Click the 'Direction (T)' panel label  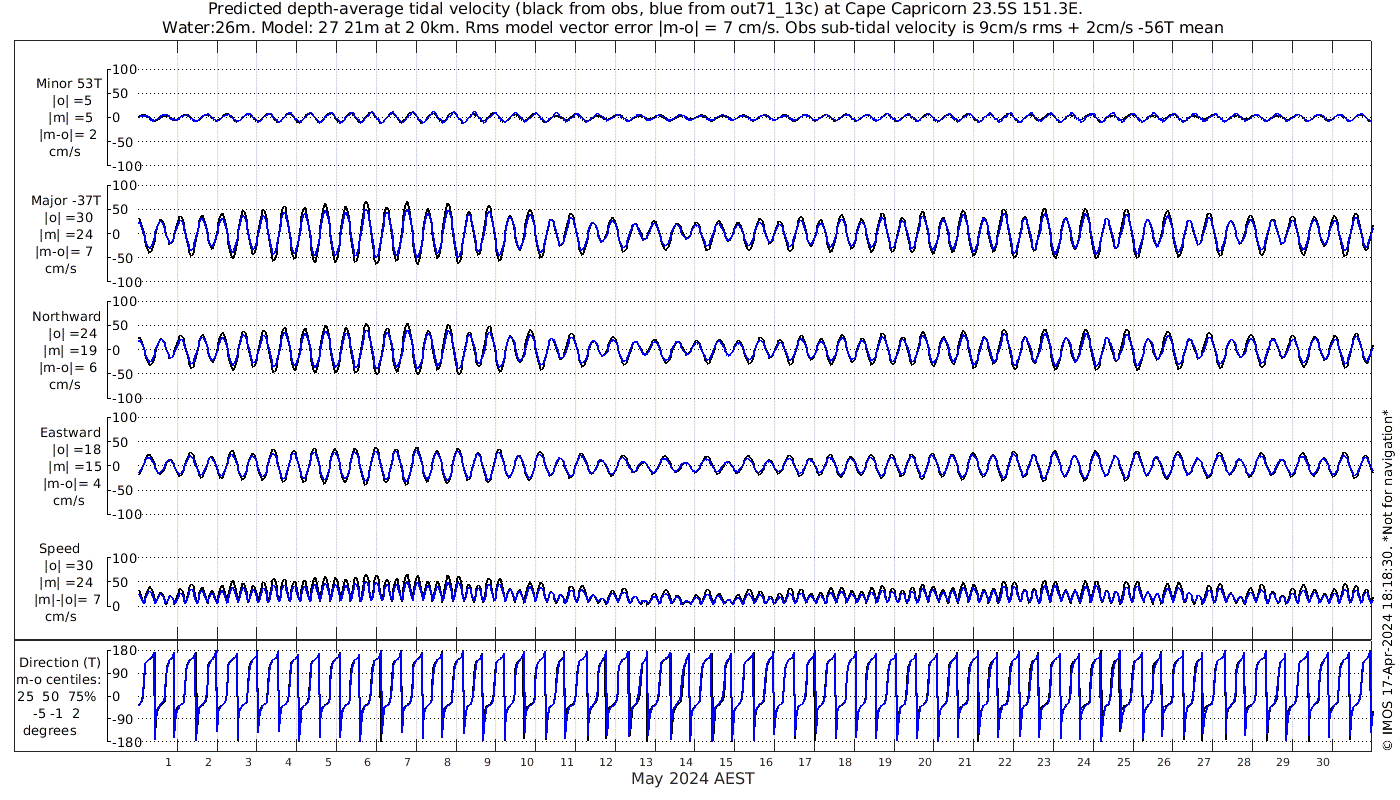(x=62, y=662)
